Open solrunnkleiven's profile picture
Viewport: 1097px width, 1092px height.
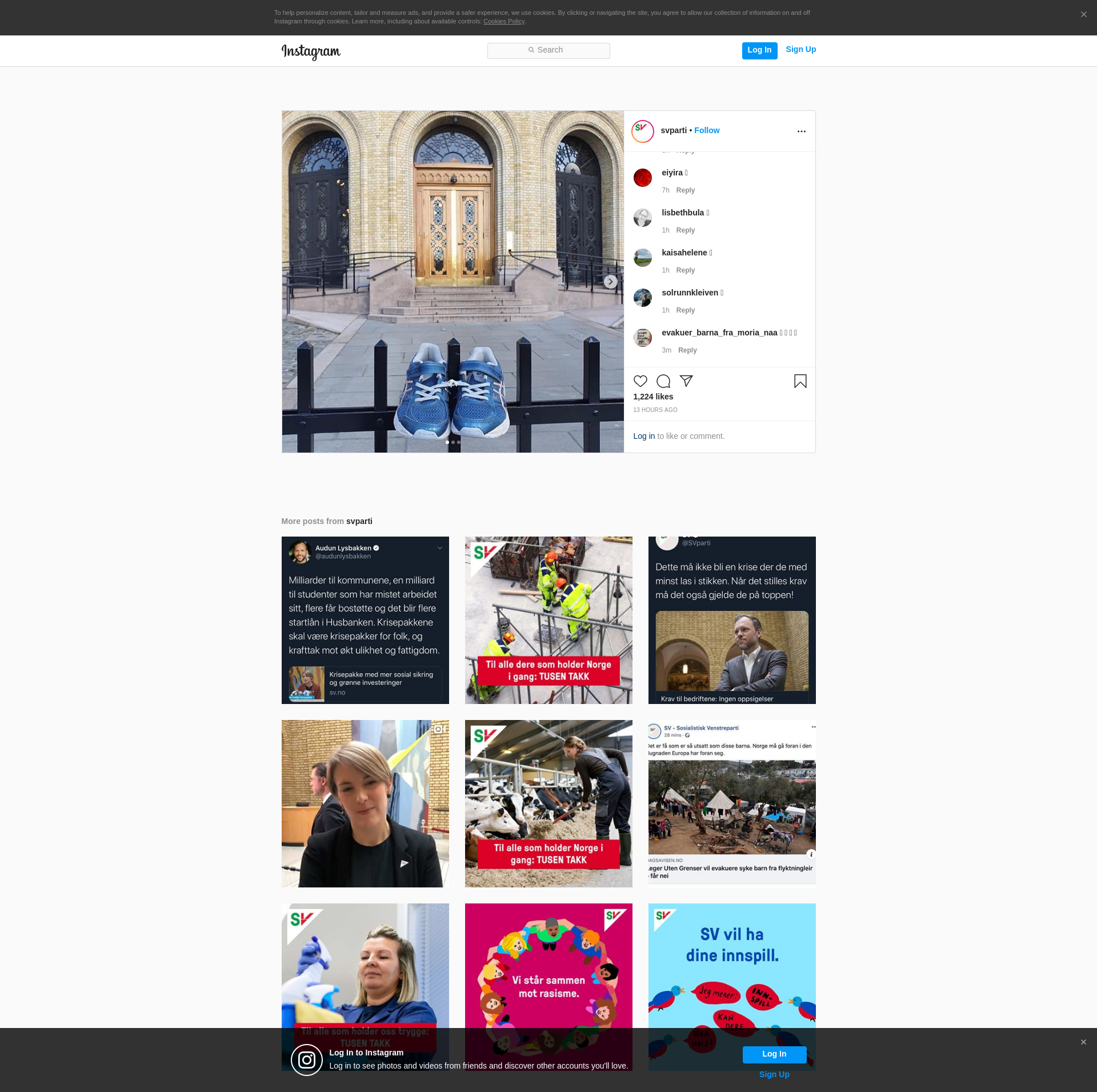point(643,298)
